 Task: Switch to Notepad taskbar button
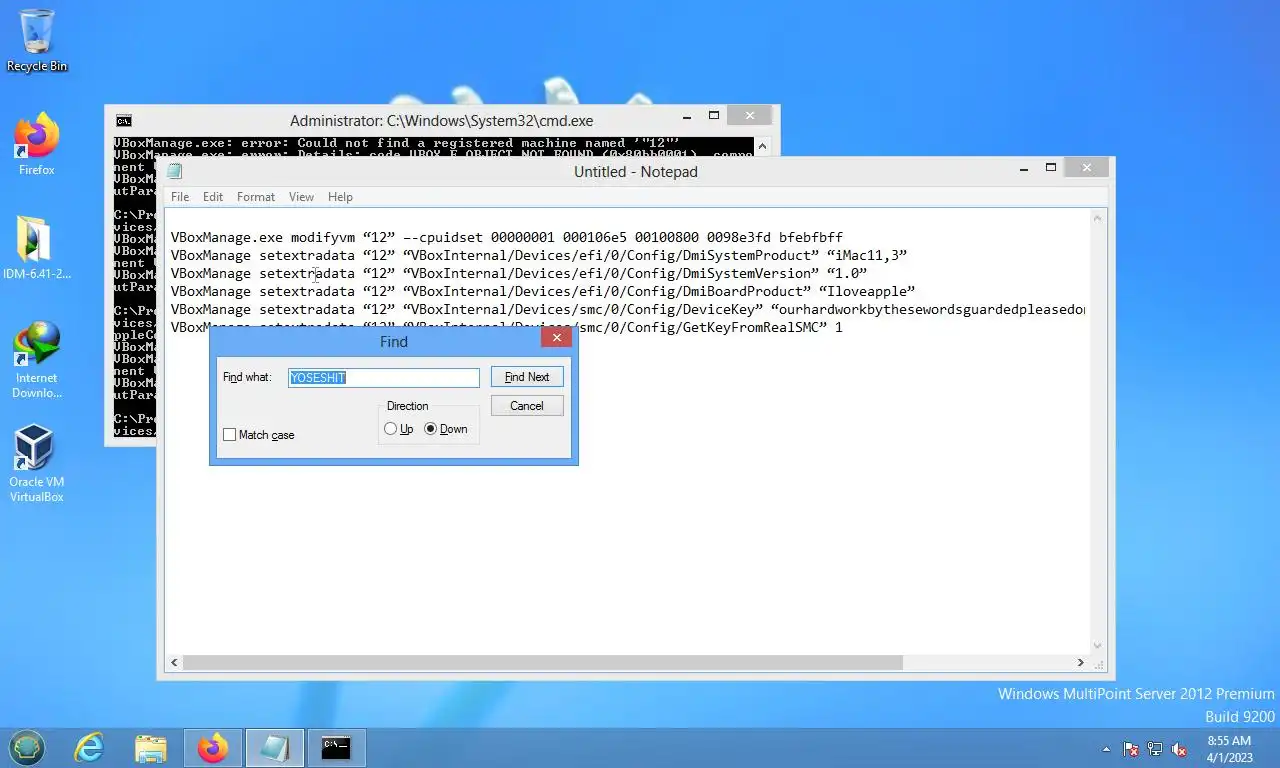point(275,747)
